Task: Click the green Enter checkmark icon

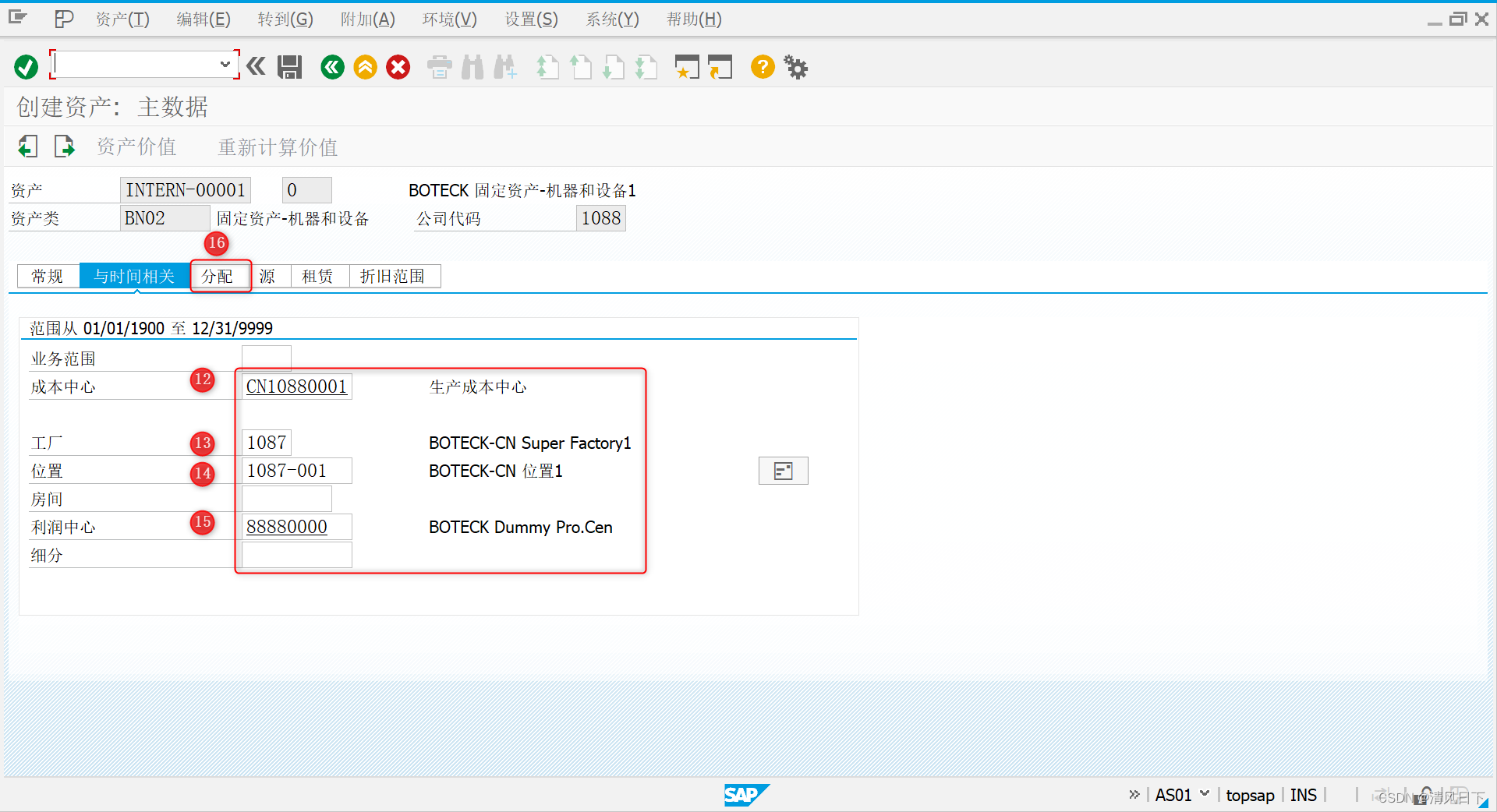Action: click(26, 67)
